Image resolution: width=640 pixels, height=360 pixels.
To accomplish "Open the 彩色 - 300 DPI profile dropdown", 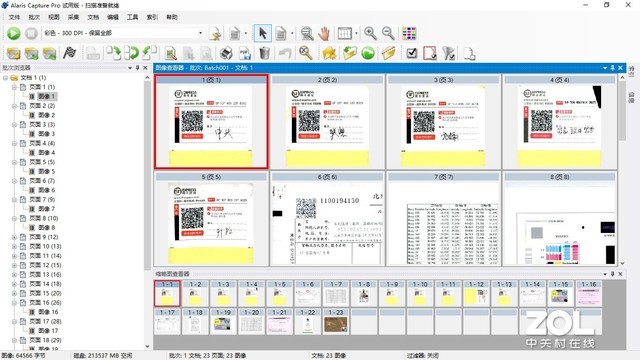I will pos(123,33).
